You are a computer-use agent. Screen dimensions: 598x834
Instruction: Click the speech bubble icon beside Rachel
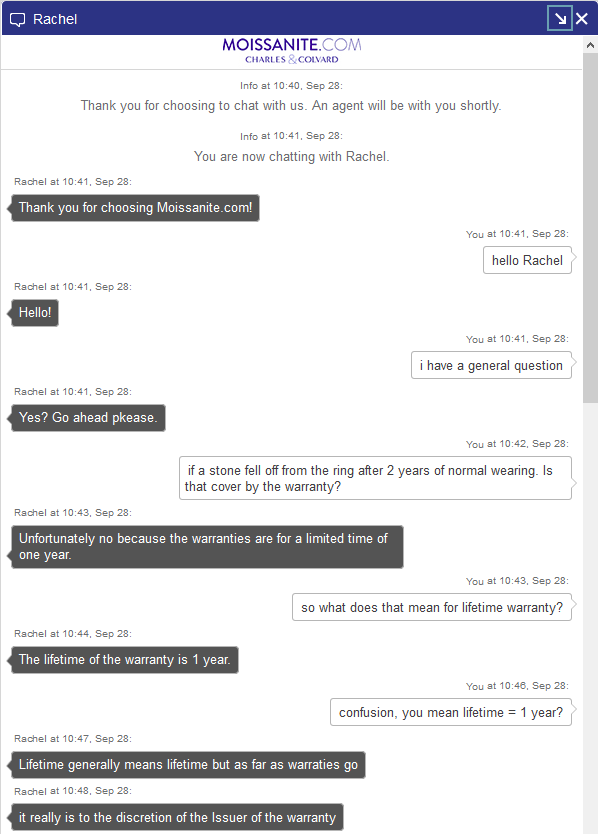(18, 20)
